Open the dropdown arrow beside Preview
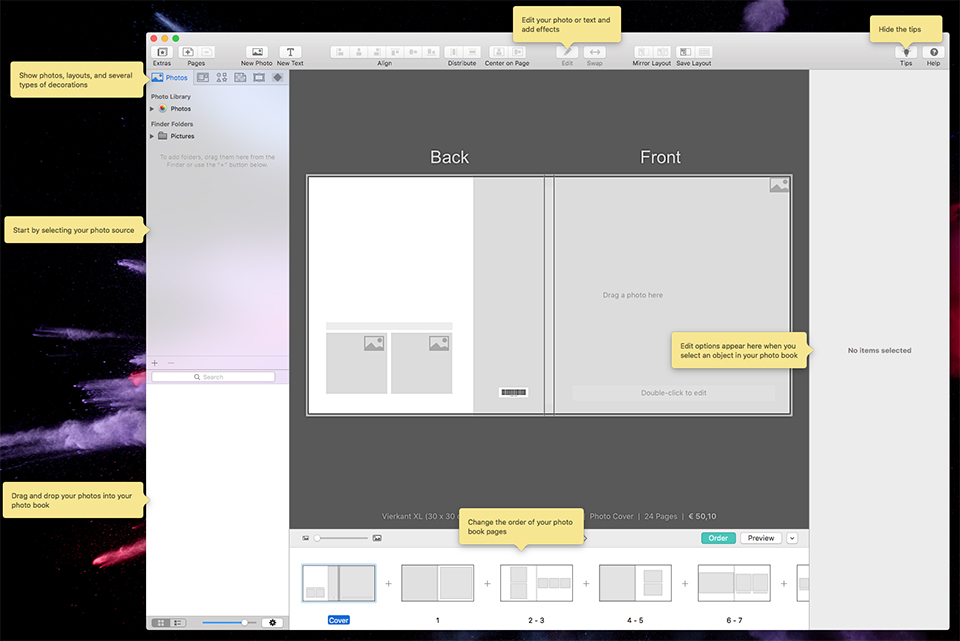 (792, 538)
